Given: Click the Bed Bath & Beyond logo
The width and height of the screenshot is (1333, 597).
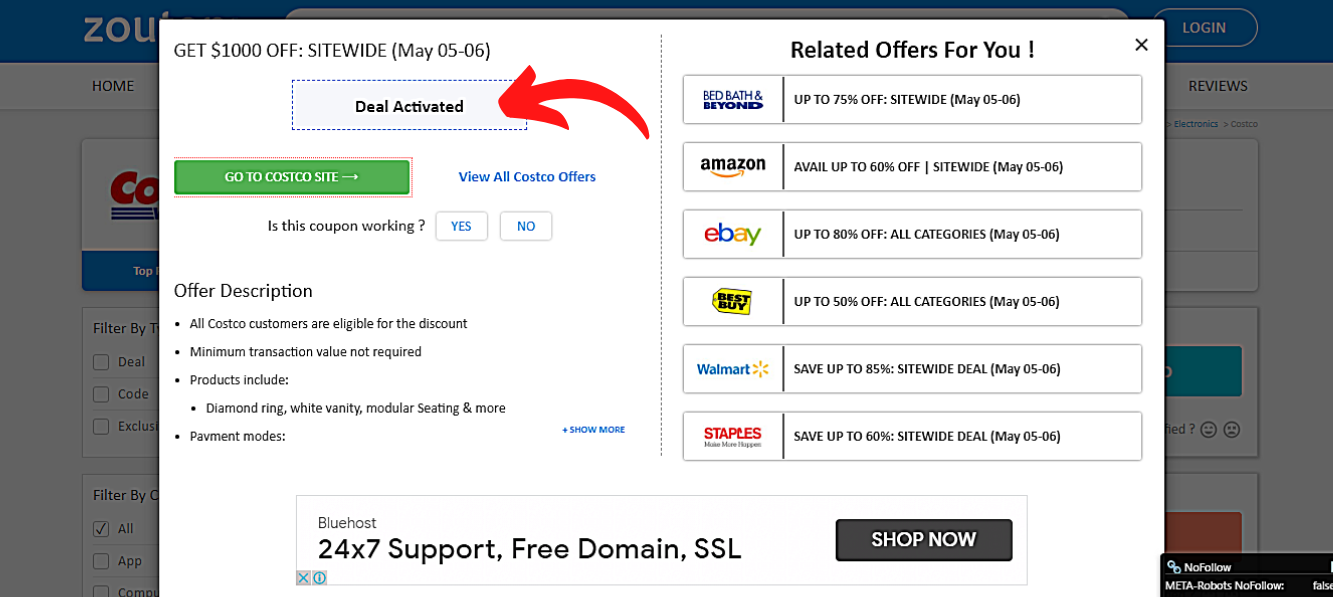Looking at the screenshot, I should (733, 100).
